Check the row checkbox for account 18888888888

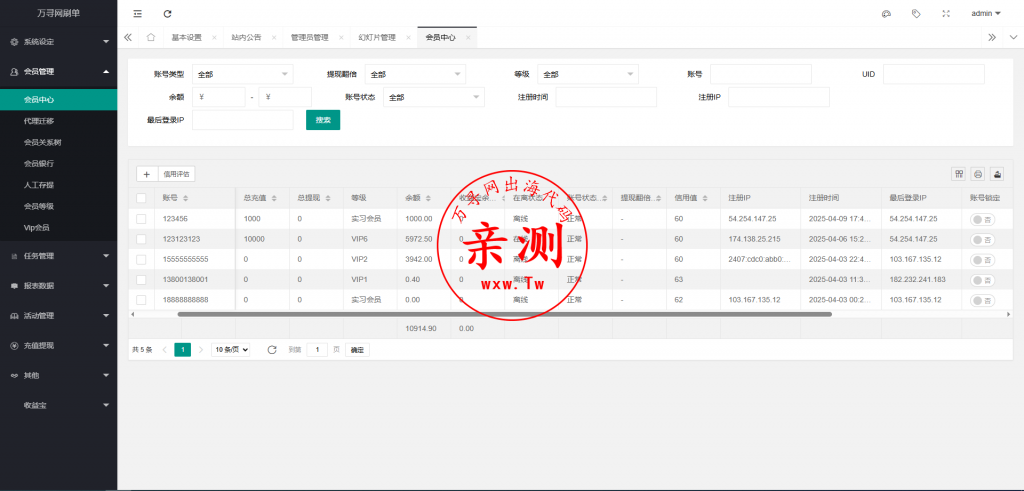[x=141, y=300]
